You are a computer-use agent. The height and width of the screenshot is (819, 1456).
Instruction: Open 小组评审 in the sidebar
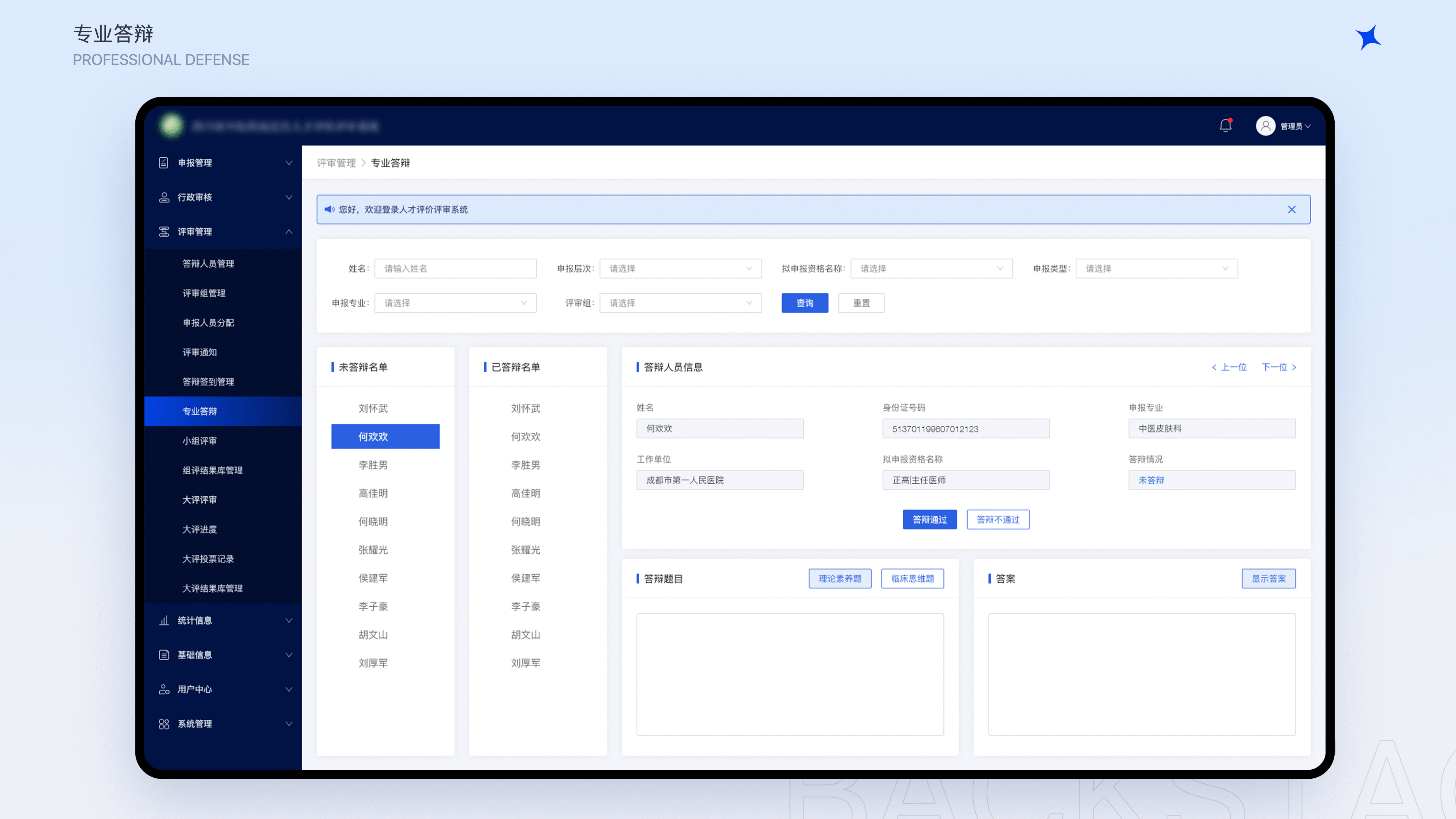pyautogui.click(x=199, y=441)
